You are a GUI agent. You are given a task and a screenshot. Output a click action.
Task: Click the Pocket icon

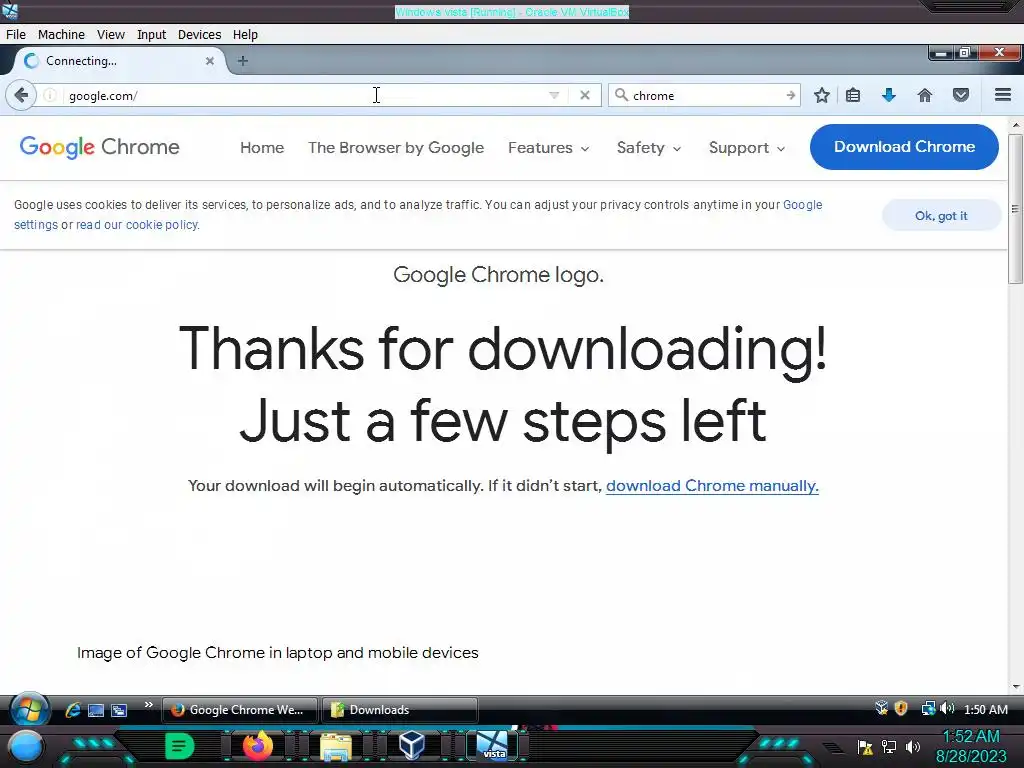pyautogui.click(x=961, y=95)
